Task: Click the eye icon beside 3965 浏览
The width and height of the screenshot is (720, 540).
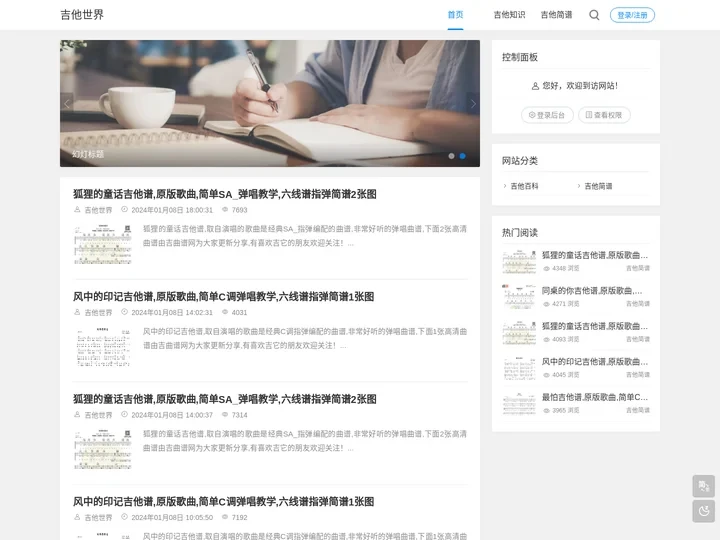Action: pos(546,411)
